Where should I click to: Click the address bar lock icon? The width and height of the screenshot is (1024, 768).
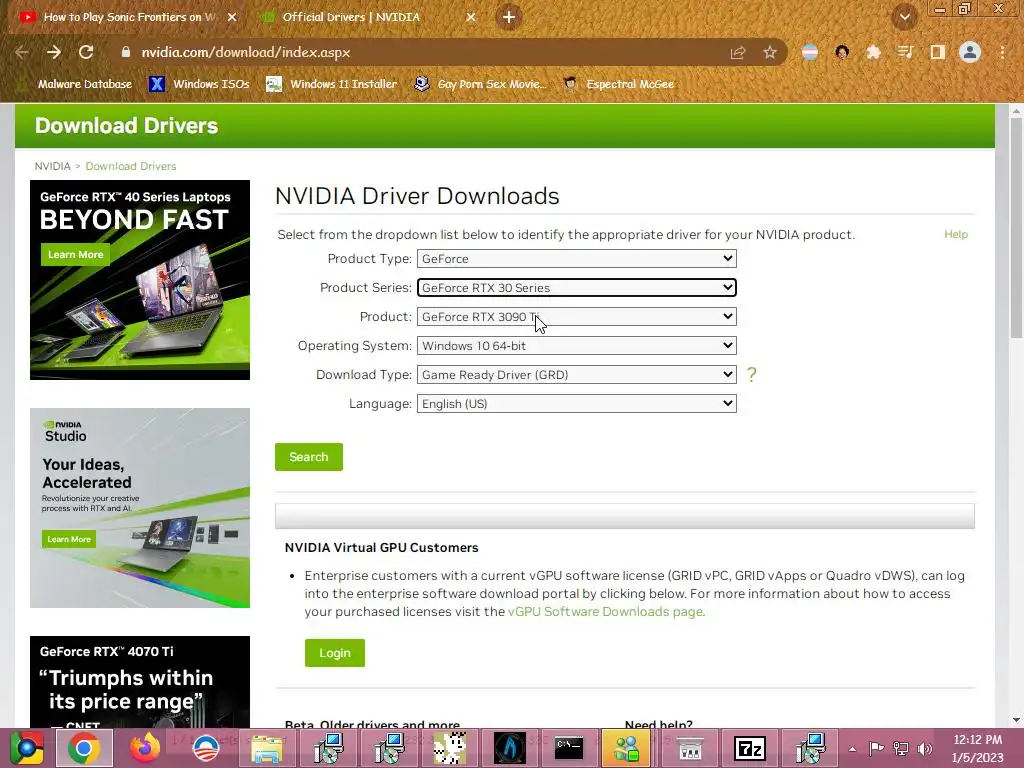(125, 52)
